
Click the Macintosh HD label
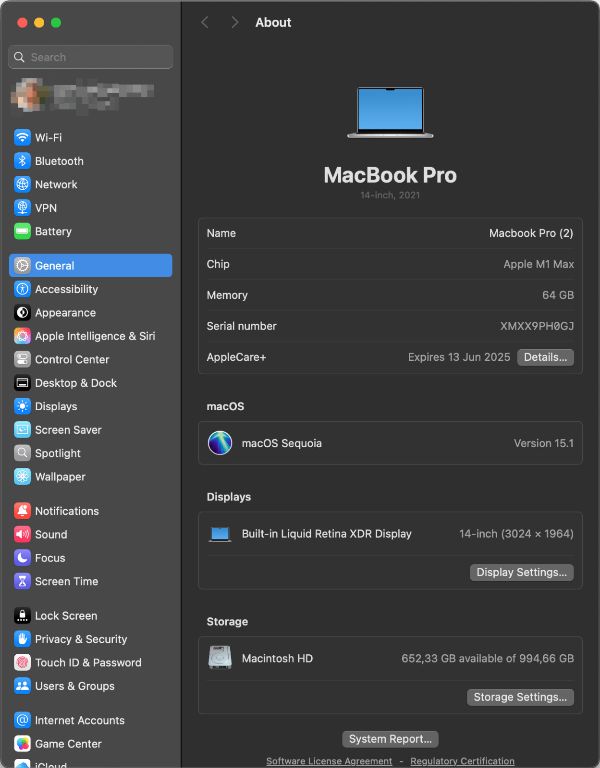[x=277, y=658]
